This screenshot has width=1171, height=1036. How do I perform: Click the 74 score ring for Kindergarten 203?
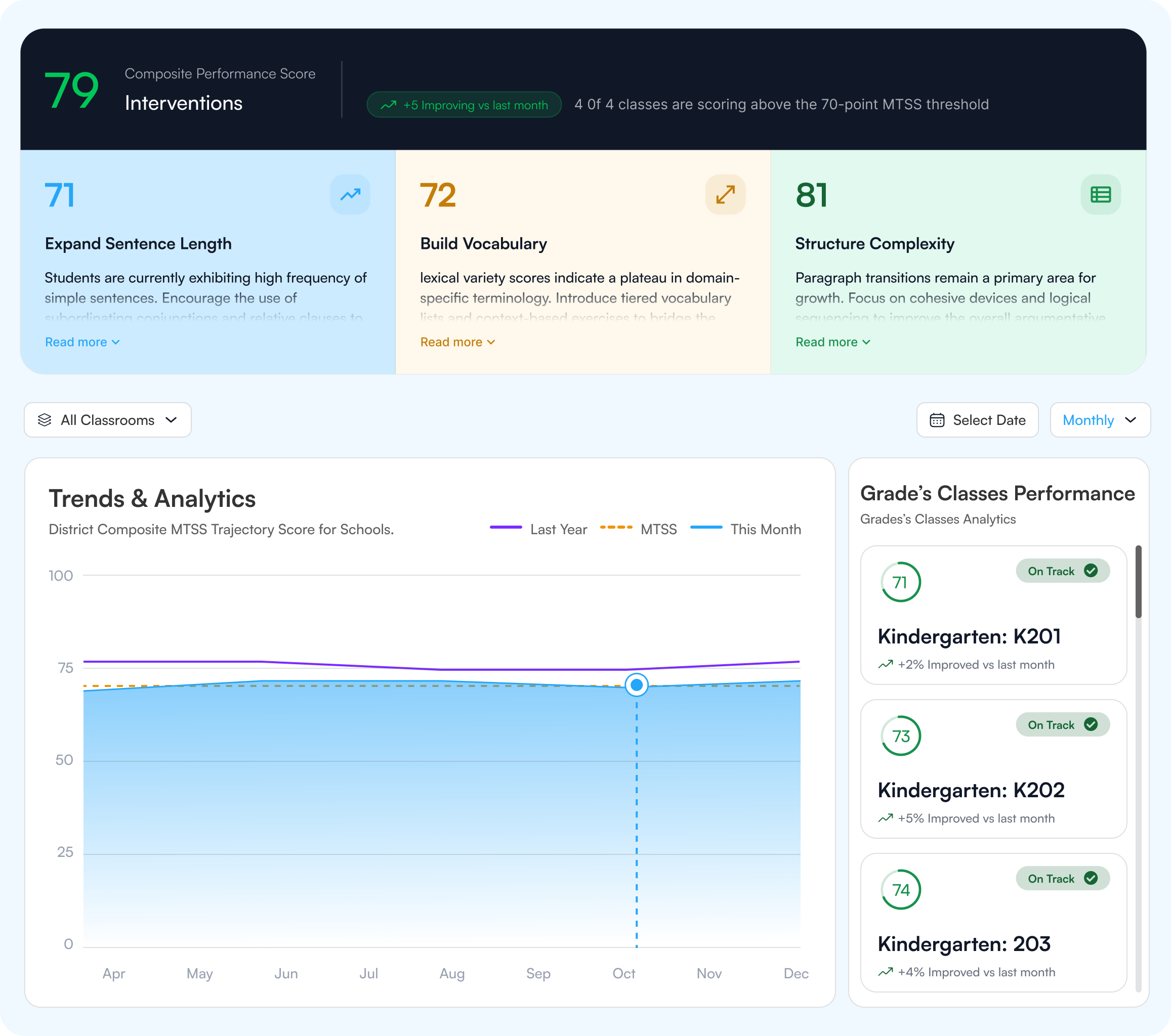901,890
